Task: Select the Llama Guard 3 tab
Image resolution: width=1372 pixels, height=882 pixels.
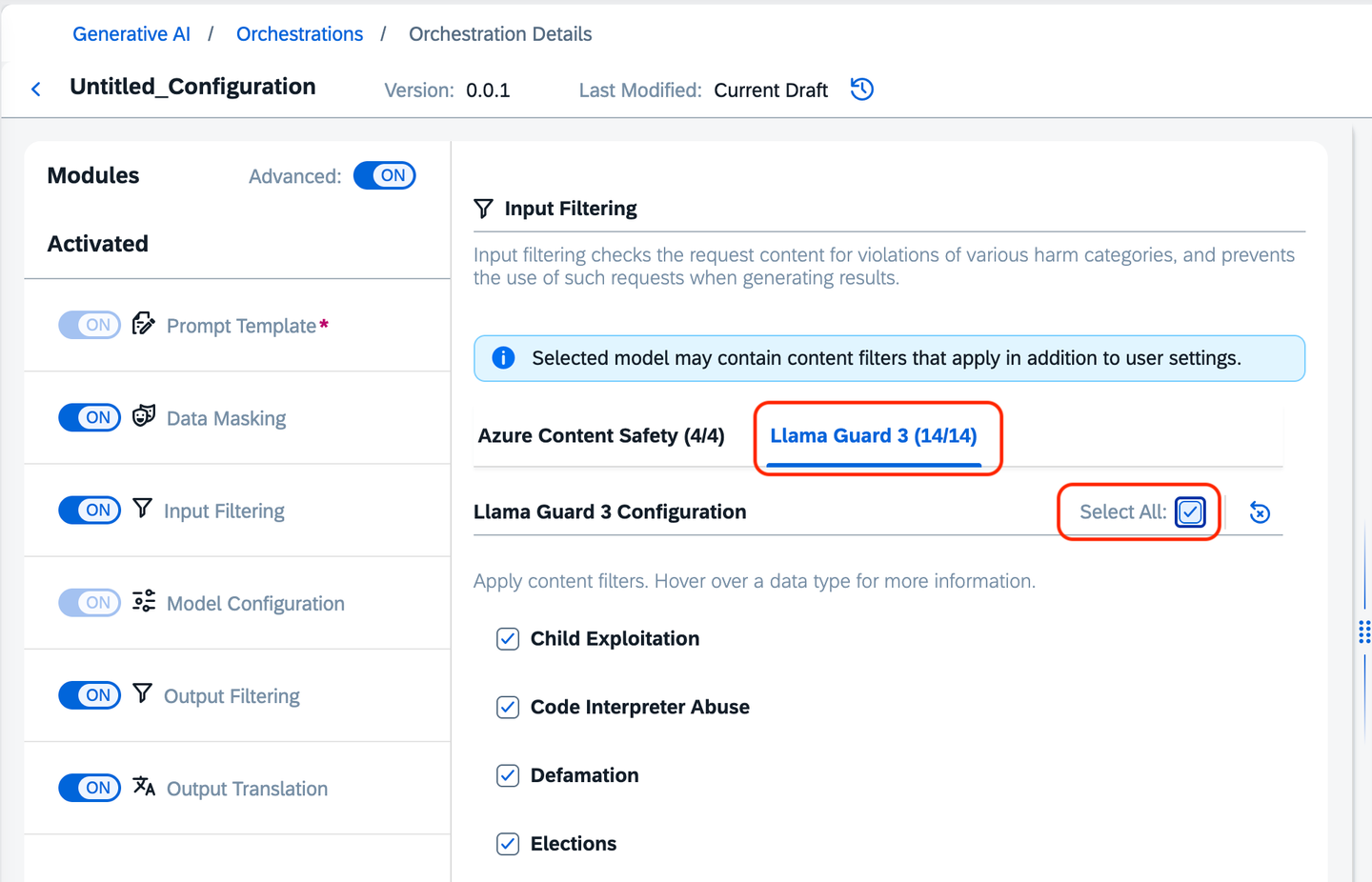Action: tap(874, 436)
